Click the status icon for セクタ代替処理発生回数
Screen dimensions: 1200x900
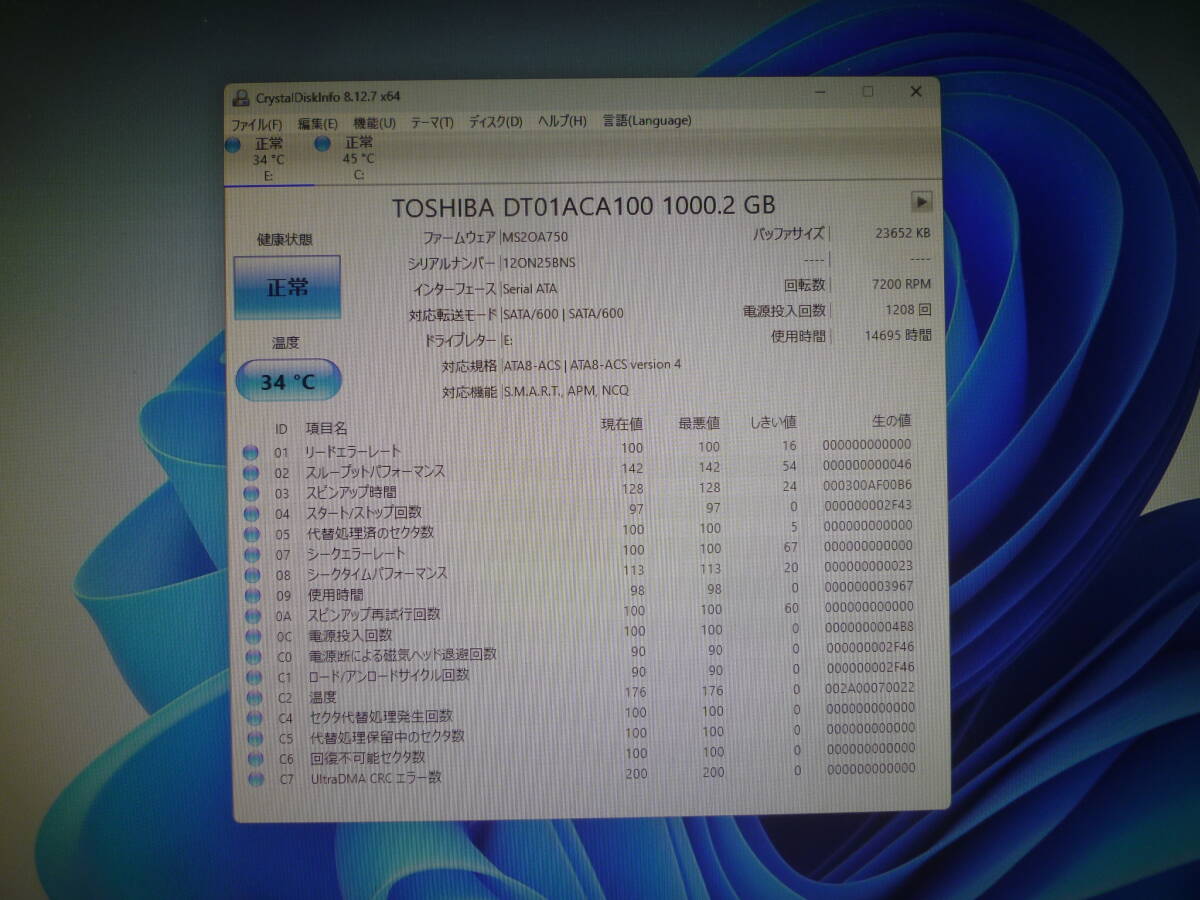255,718
